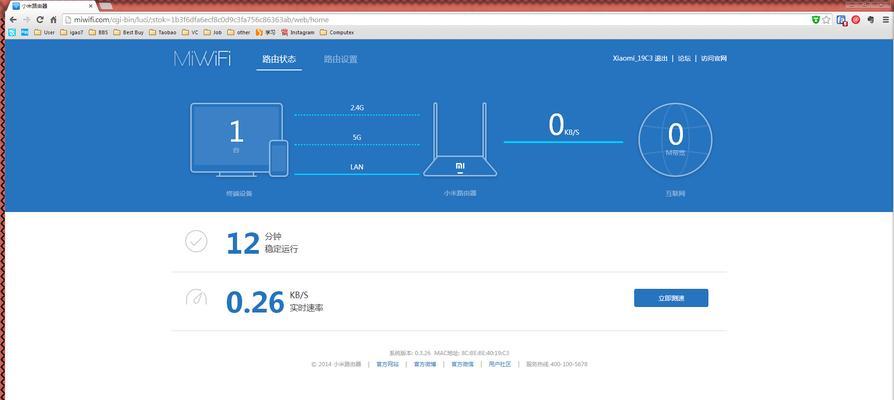Click the Mi router illustration

tap(460, 140)
